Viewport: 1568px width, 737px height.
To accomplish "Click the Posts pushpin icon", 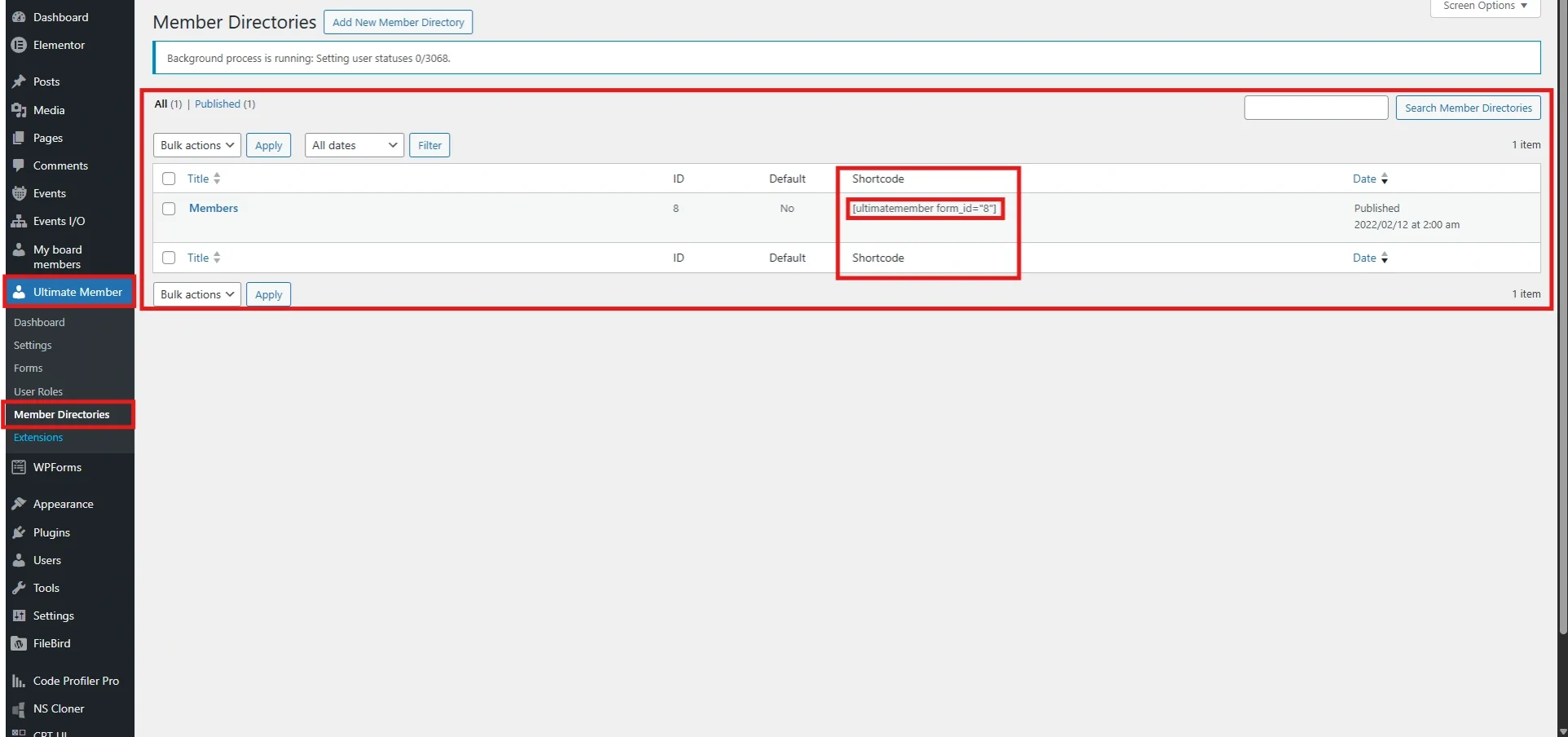I will click(x=19, y=82).
